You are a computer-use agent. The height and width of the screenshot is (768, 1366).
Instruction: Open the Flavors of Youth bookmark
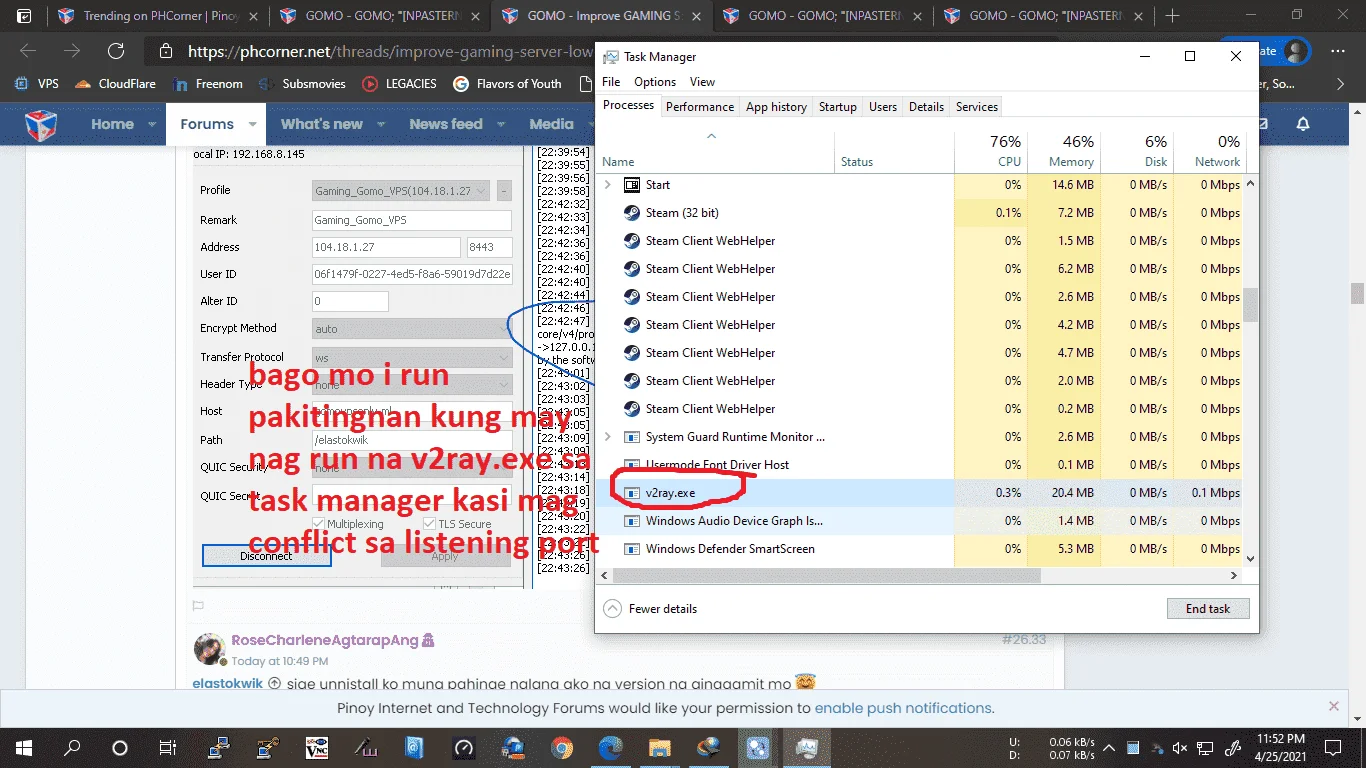click(x=507, y=84)
